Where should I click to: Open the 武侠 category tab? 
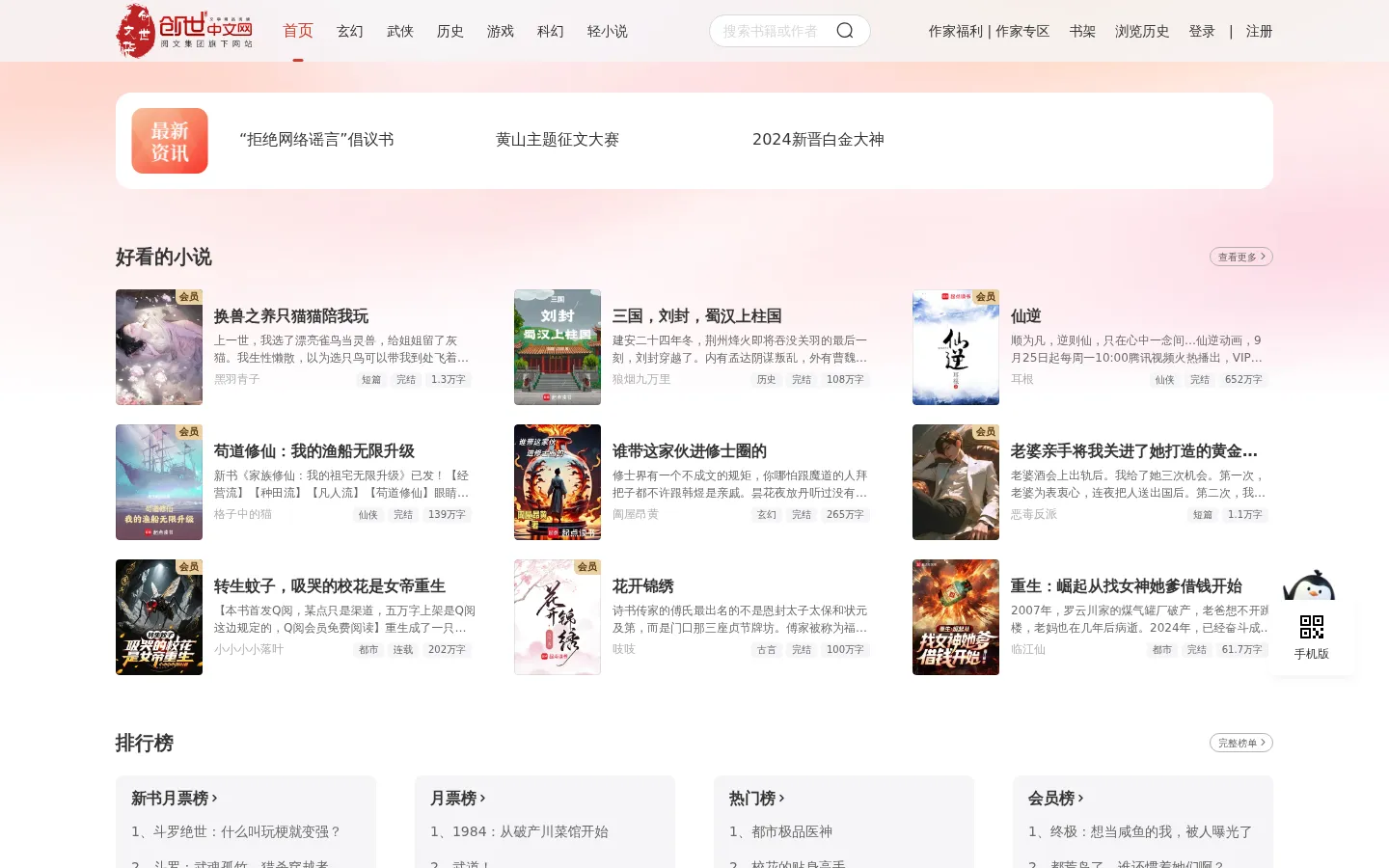click(x=400, y=31)
